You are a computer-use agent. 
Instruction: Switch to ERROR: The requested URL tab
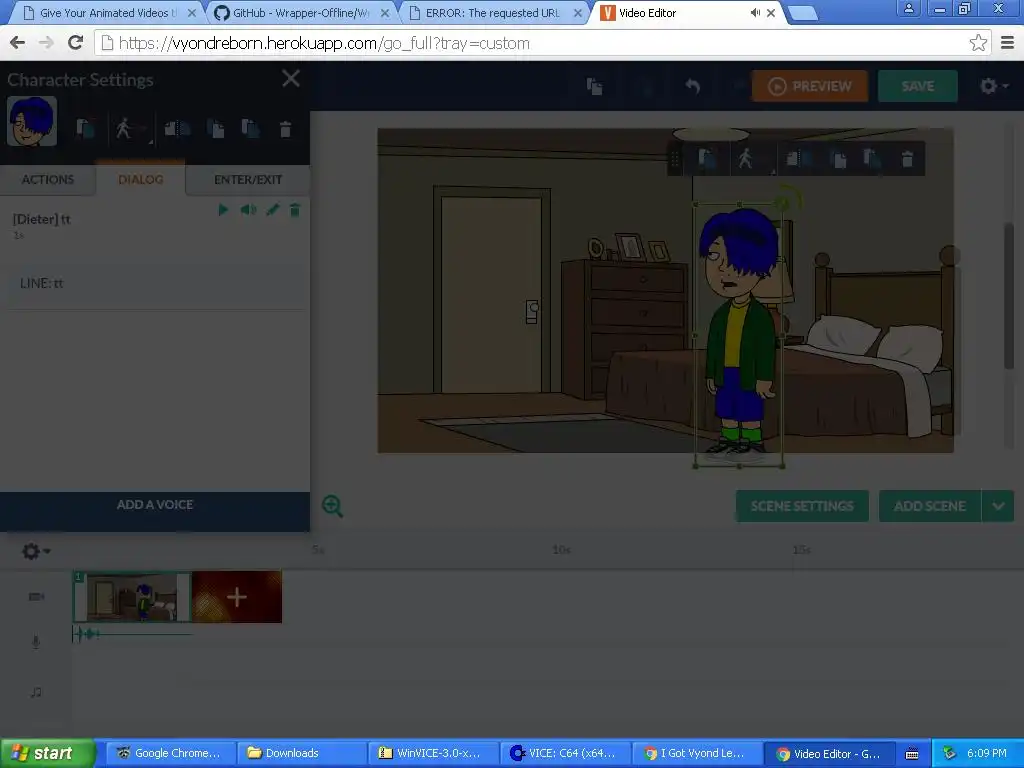[x=493, y=13]
